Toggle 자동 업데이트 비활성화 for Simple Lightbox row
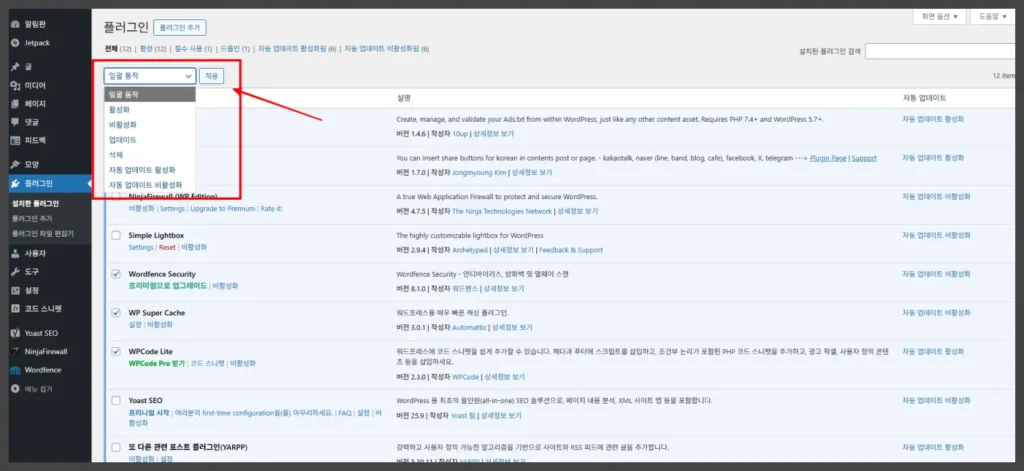This screenshot has height=471, width=1024. tap(936, 235)
